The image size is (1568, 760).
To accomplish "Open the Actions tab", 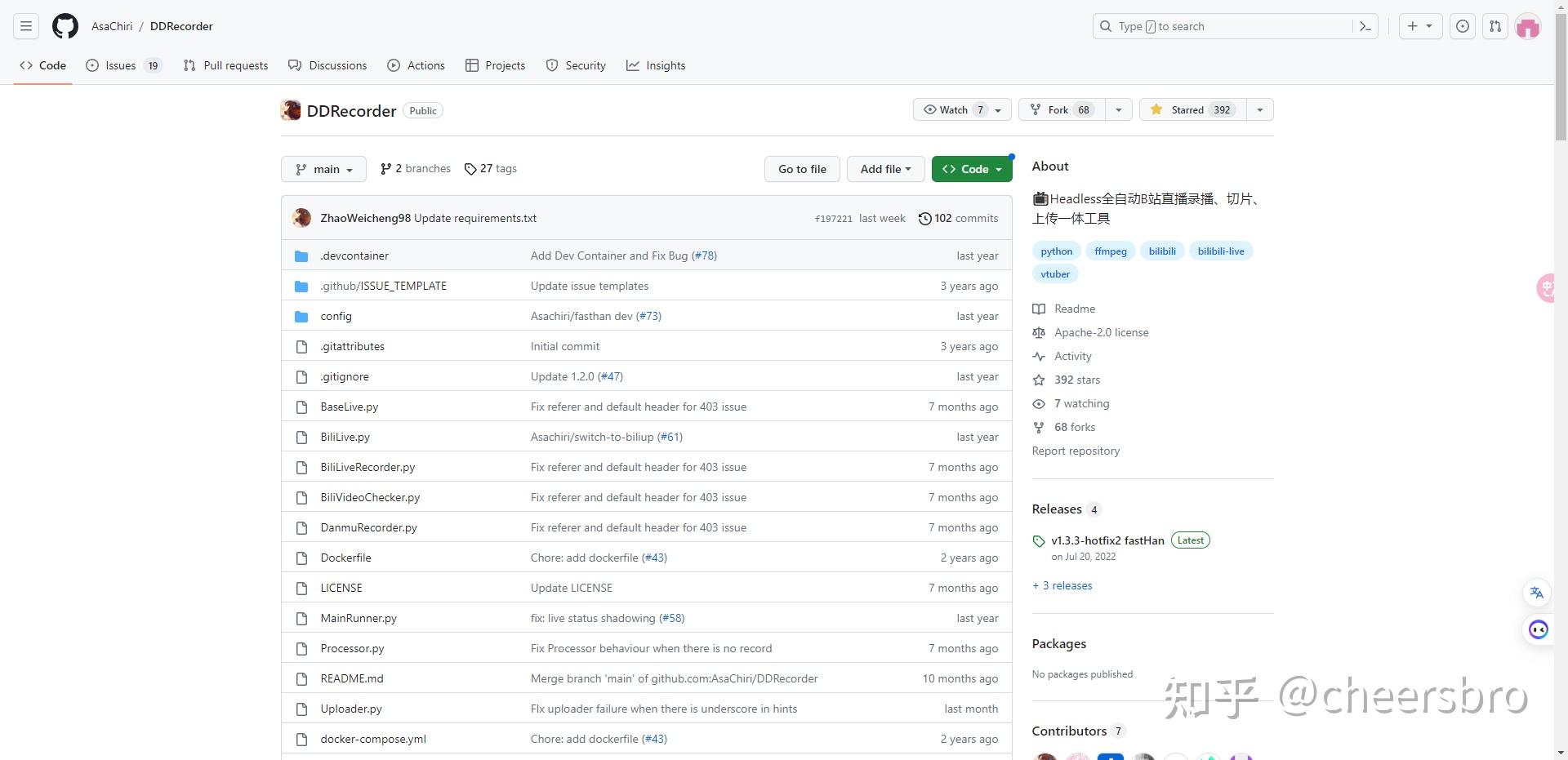I will click(416, 65).
